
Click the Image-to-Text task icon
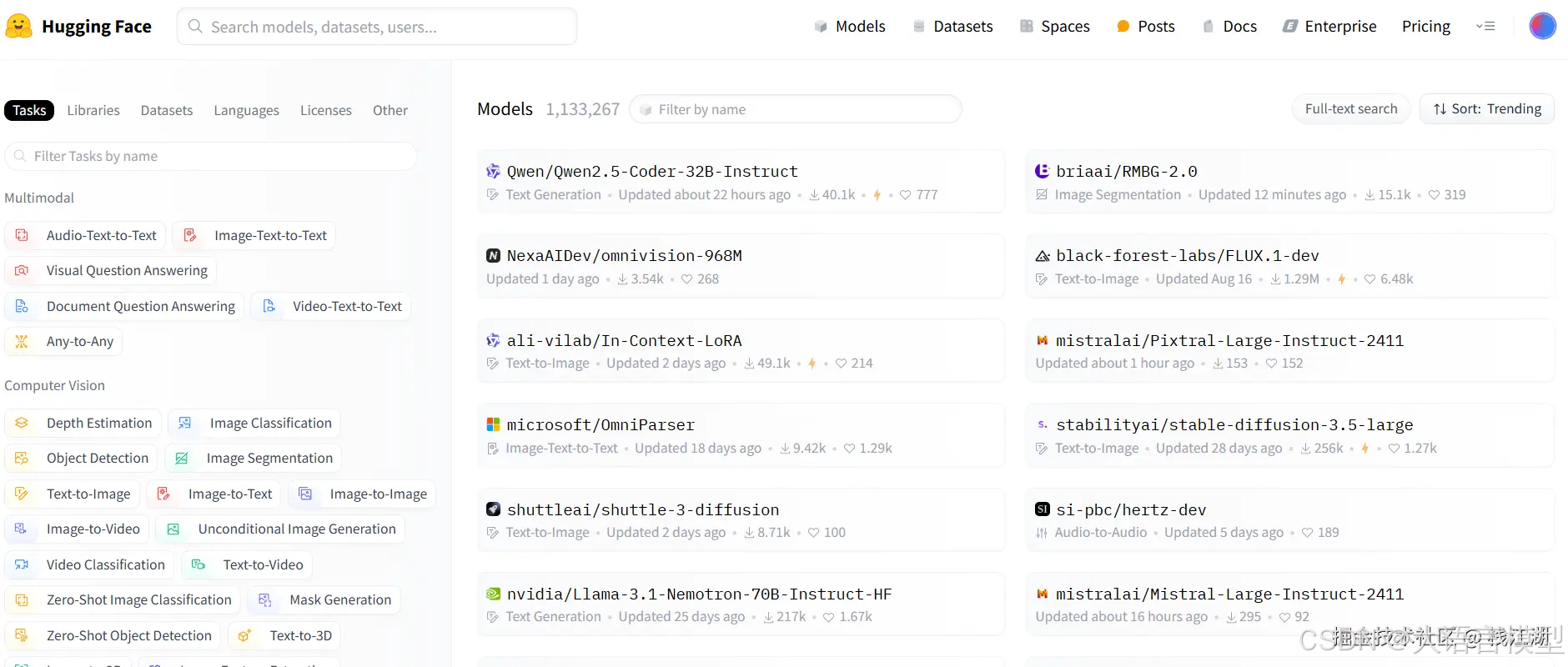(164, 494)
